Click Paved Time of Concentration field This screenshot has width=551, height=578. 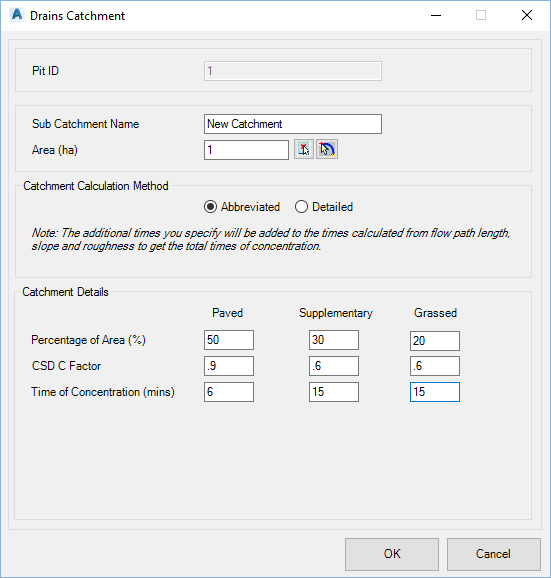(229, 392)
